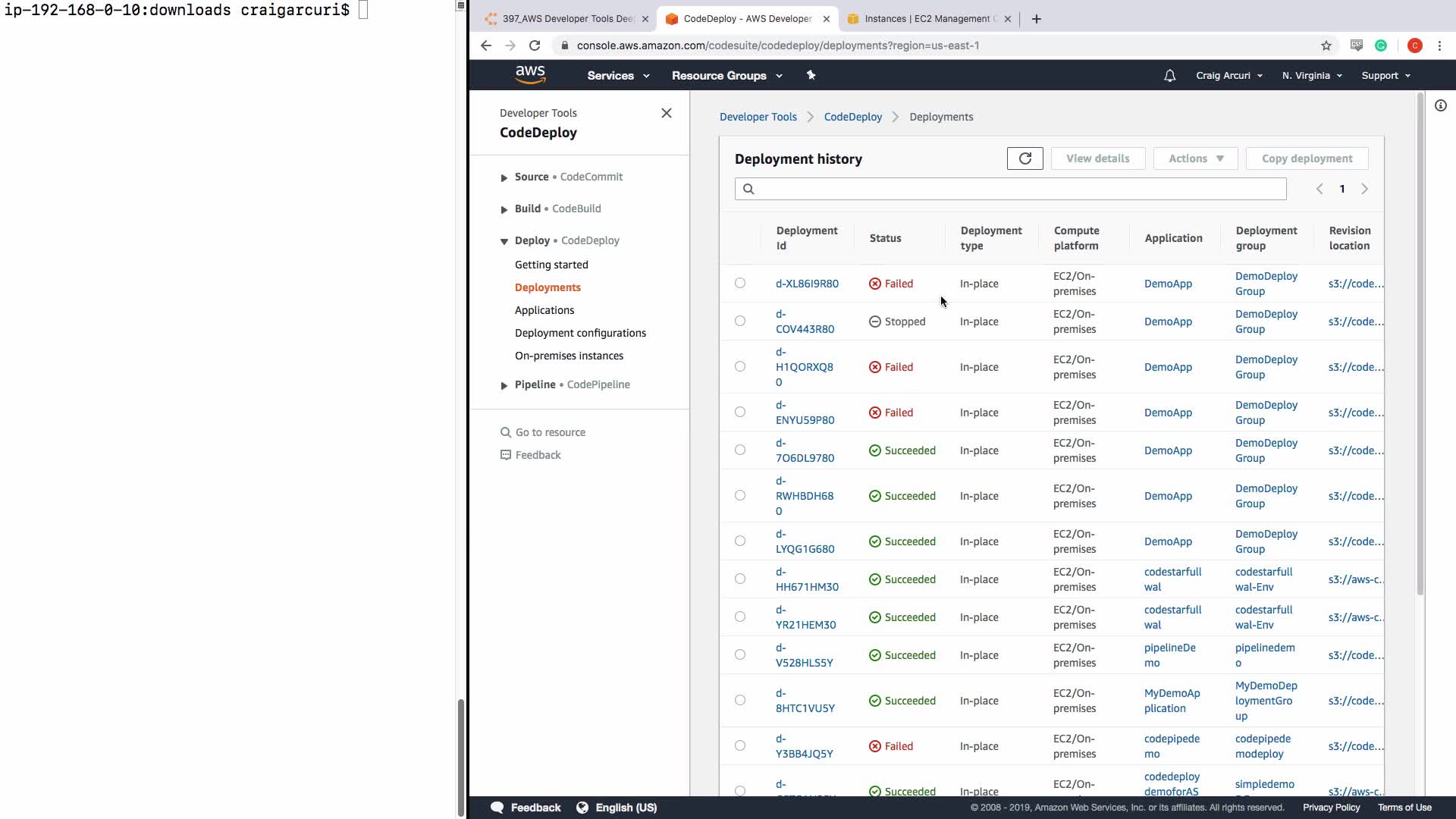The height and width of the screenshot is (819, 1456).
Task: Click the pin shortcut icon in the AWS navbar
Action: click(811, 75)
